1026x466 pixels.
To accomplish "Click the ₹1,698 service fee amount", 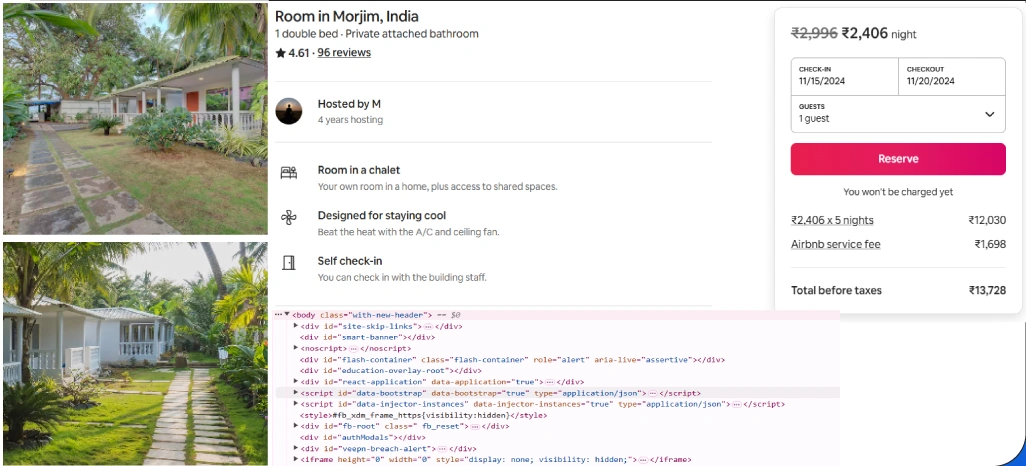I will point(990,245).
